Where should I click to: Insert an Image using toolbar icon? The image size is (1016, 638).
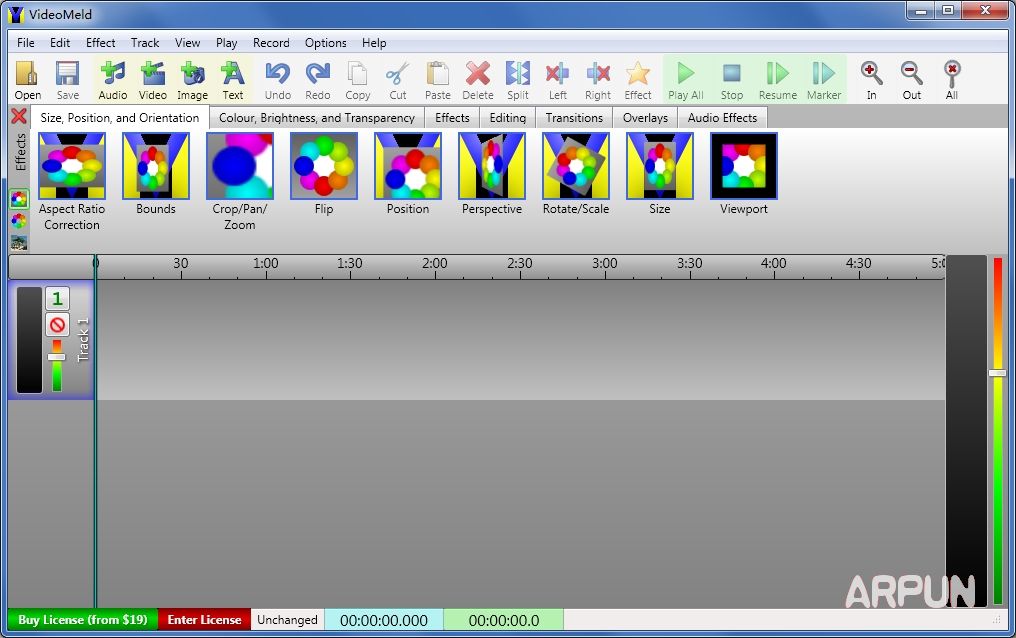(x=192, y=79)
